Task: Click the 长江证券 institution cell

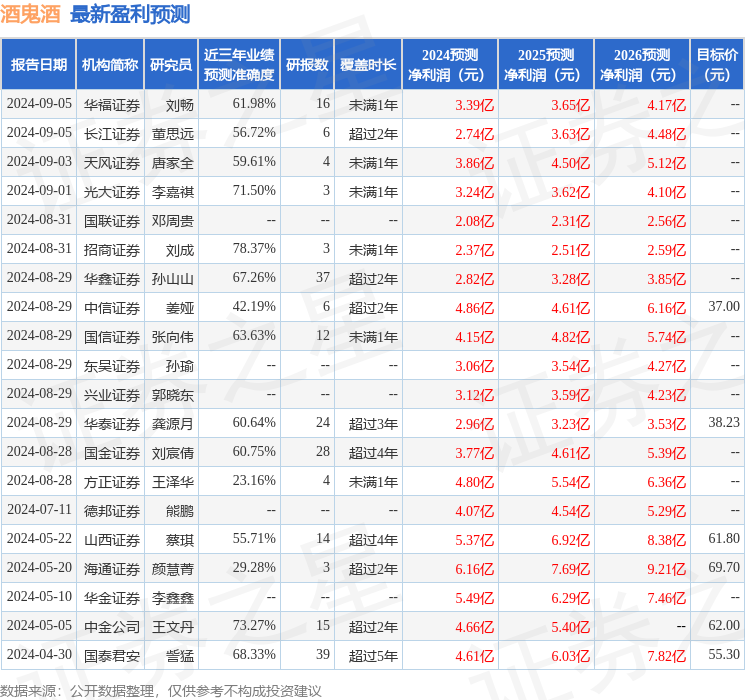Action: (112, 134)
